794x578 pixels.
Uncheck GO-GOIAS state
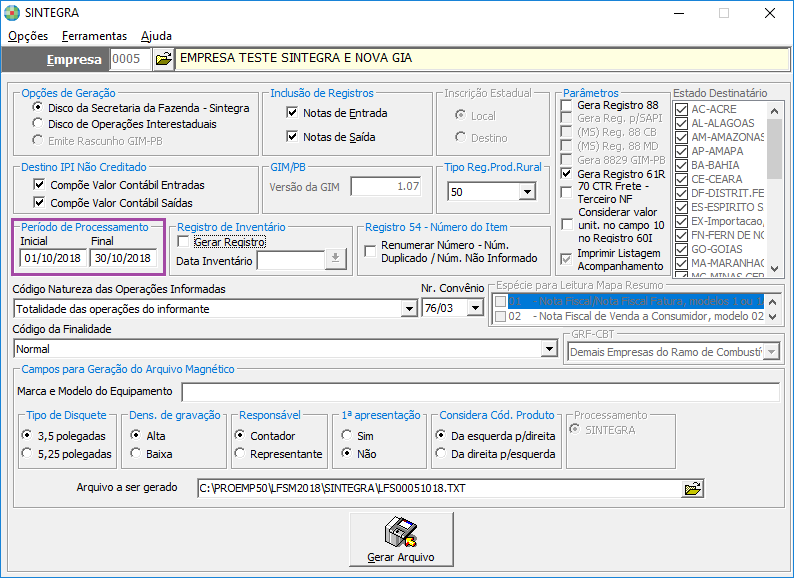(x=682, y=249)
